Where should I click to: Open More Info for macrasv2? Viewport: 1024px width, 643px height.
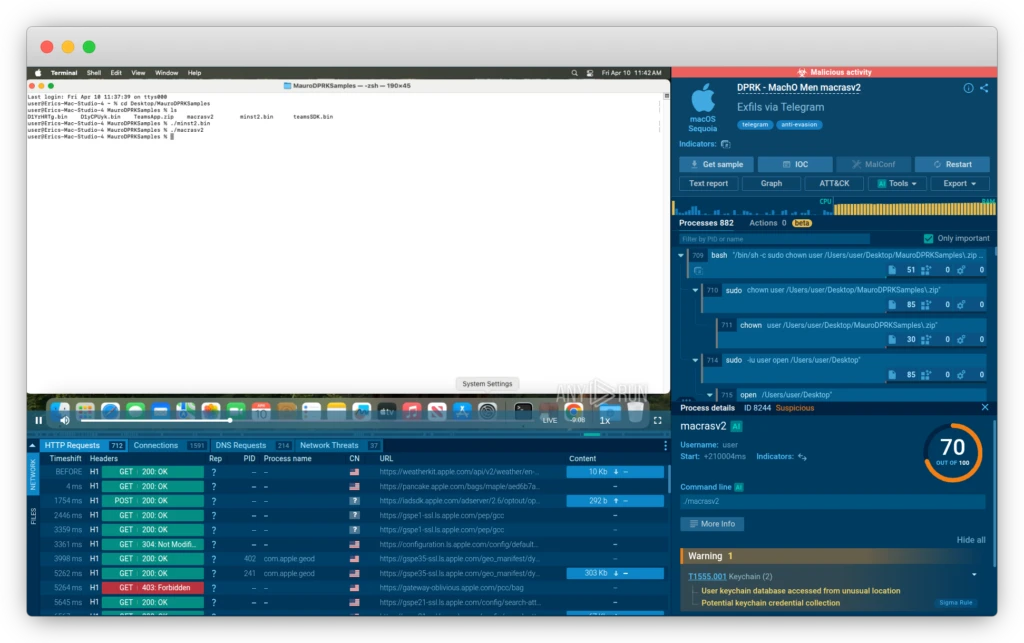pyautogui.click(x=712, y=524)
